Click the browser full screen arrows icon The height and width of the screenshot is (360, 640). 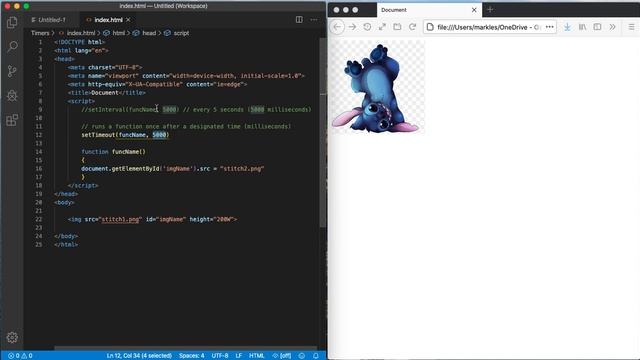tap(382, 27)
